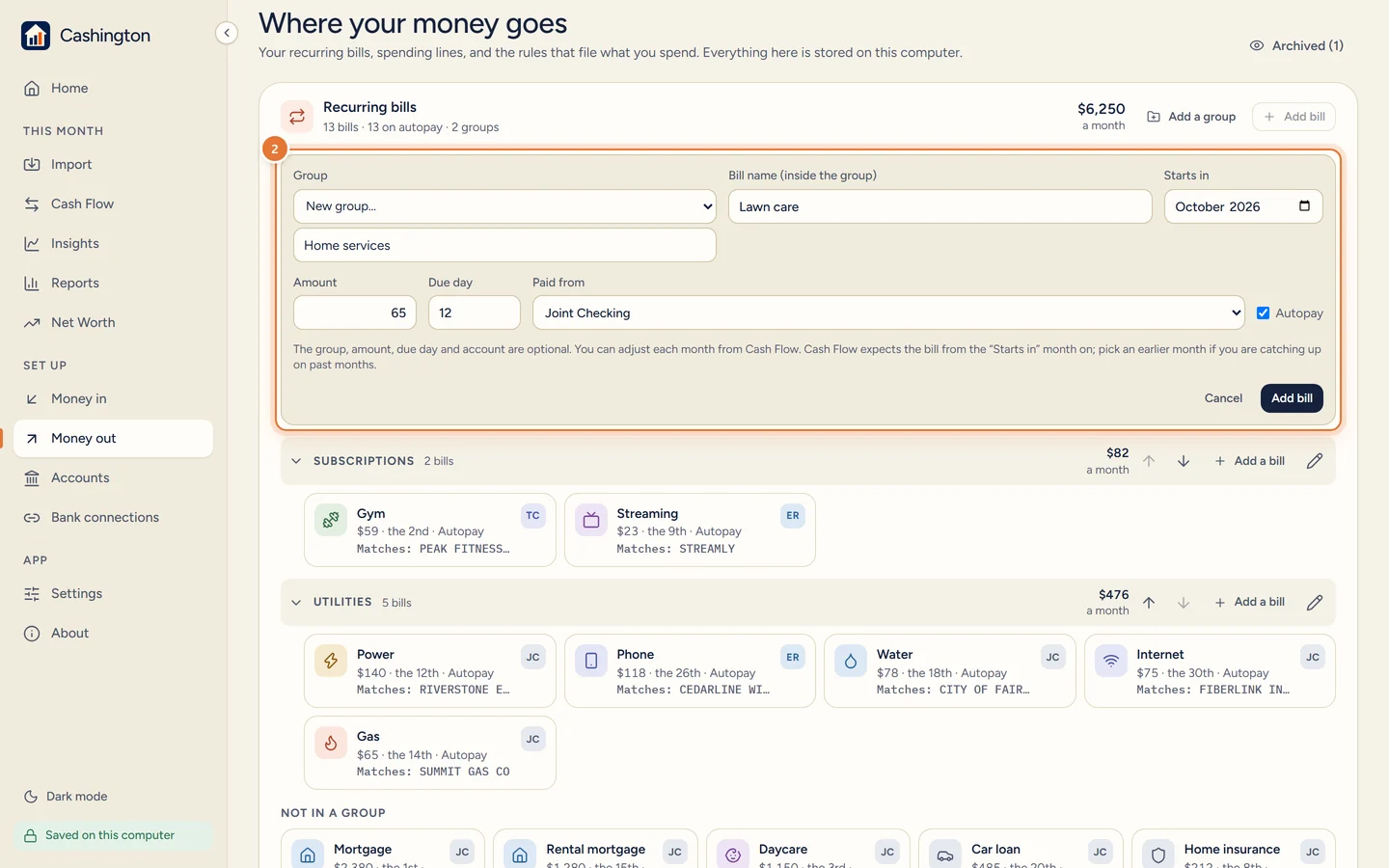Open the Paid from Joint Checking dropdown
Viewport: 1389px width, 868px height.
coord(888,312)
